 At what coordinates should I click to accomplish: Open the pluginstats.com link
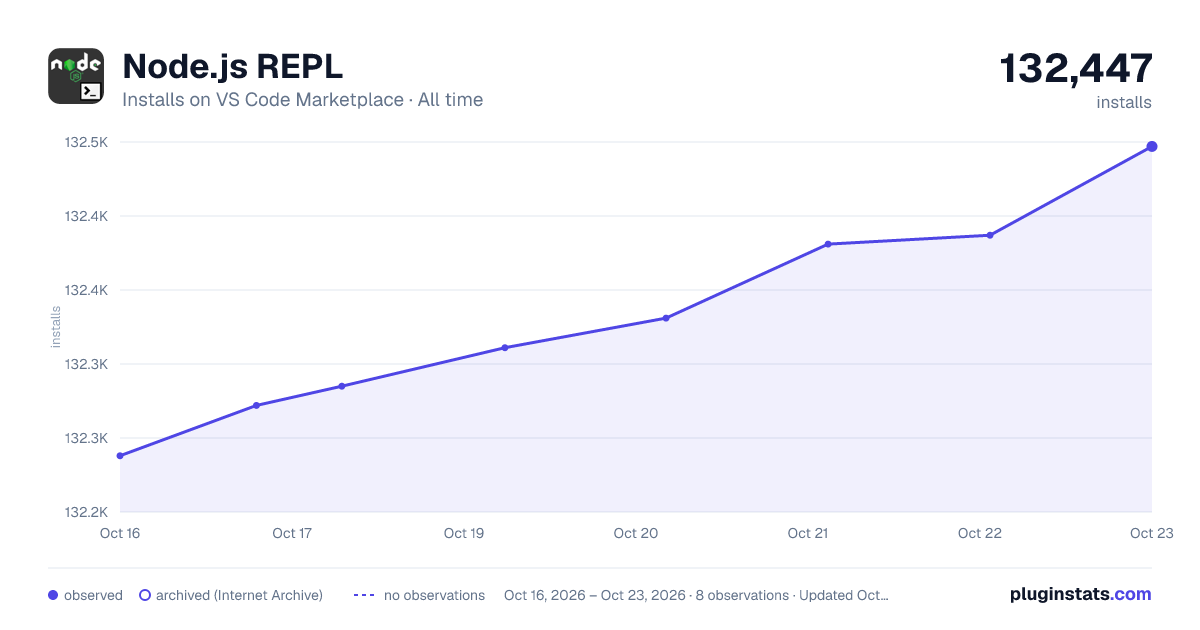tap(1081, 594)
